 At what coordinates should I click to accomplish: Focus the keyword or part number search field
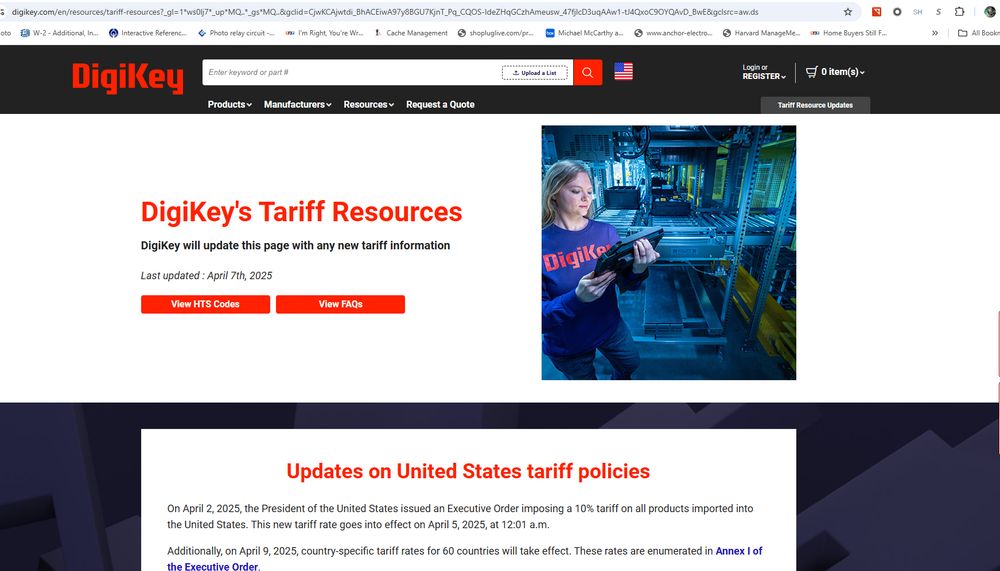click(x=352, y=73)
